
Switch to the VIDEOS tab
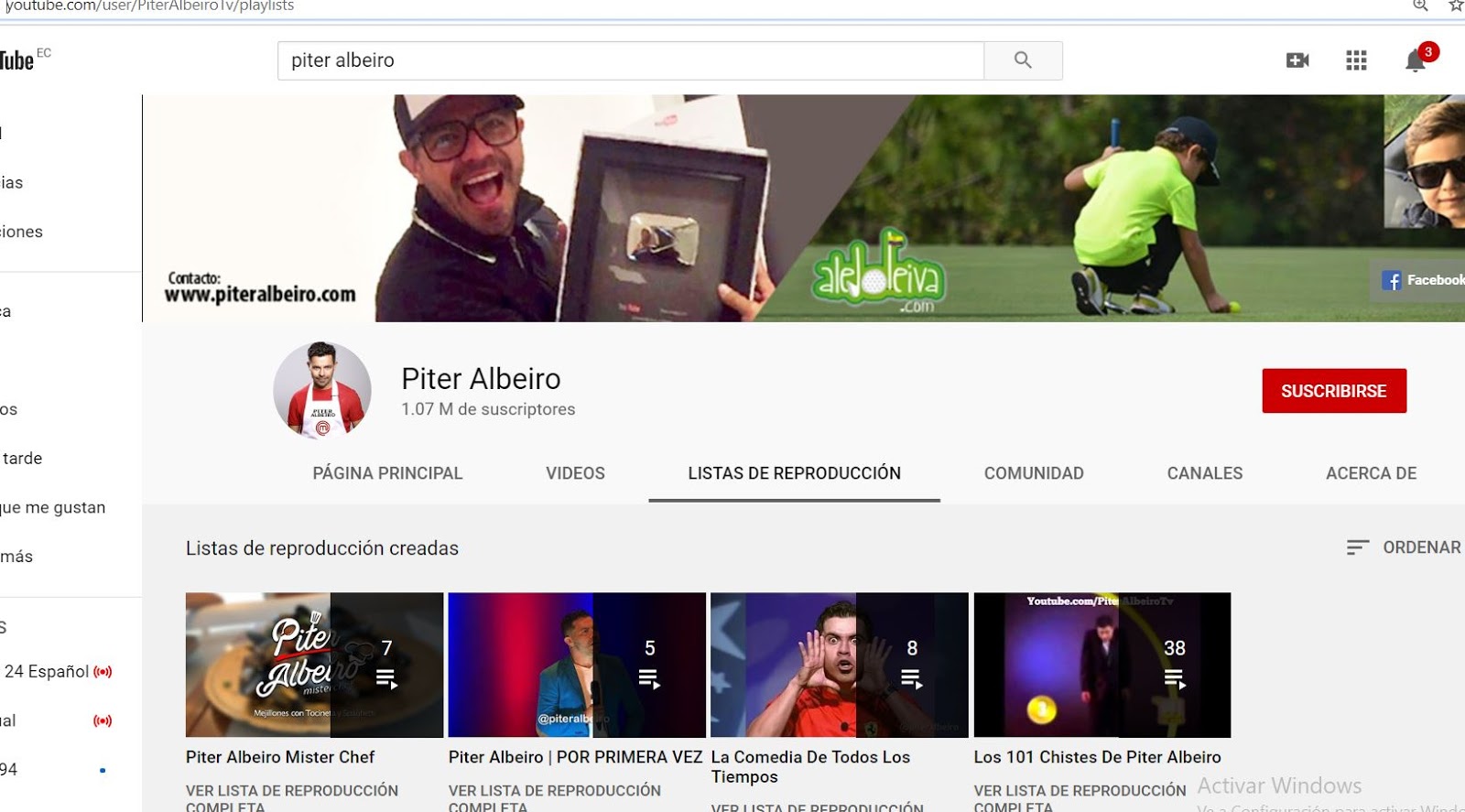coord(575,473)
